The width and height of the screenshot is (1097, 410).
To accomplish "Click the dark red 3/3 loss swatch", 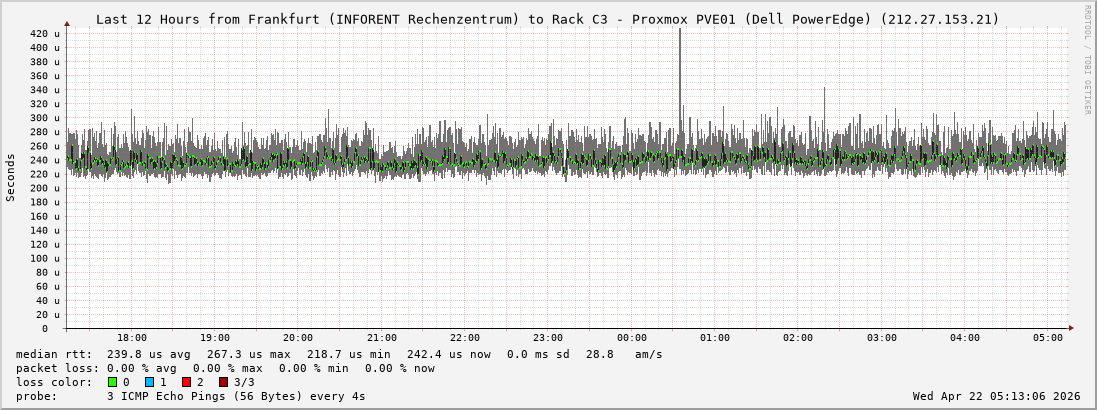I will [x=223, y=382].
